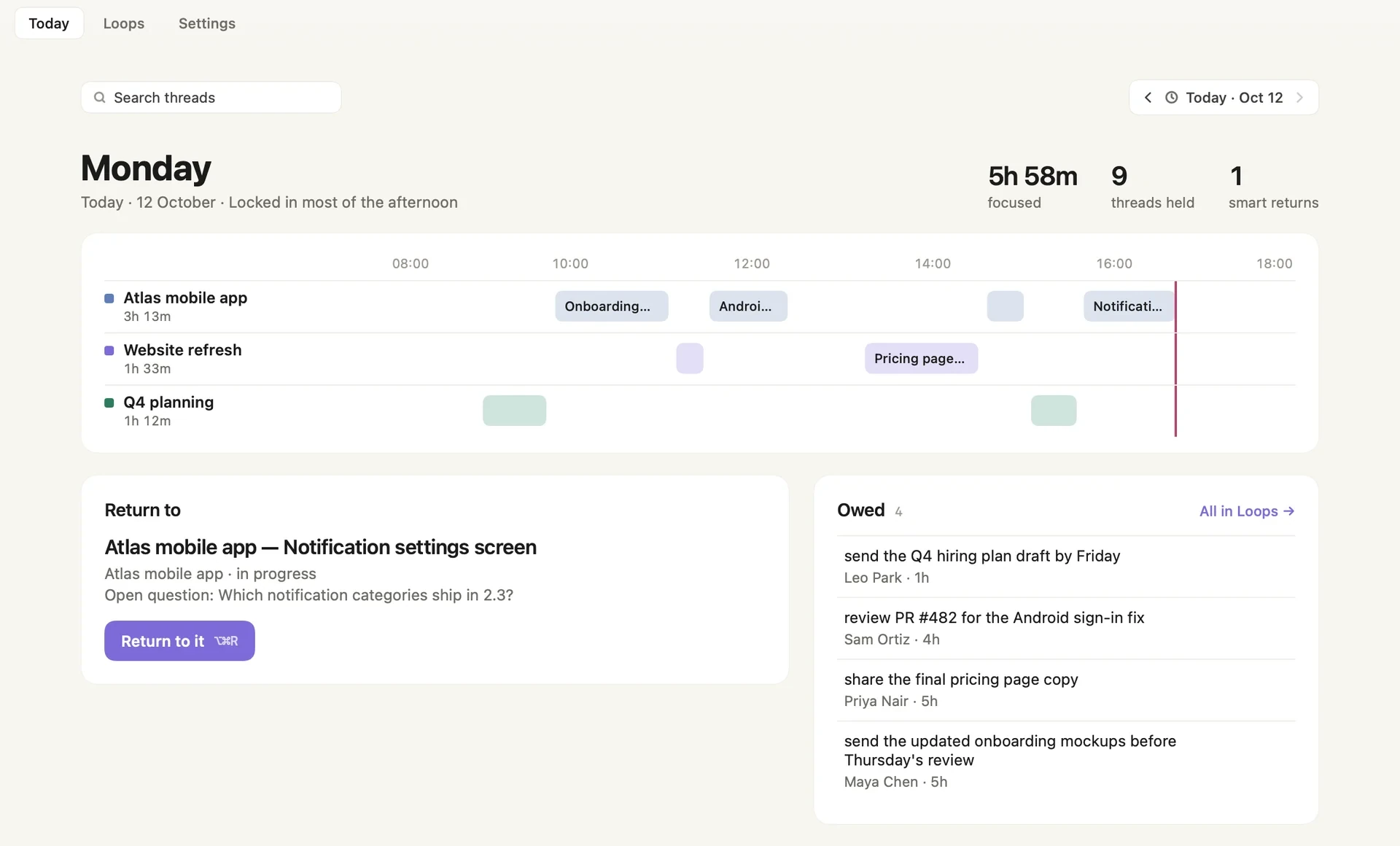Image resolution: width=1400 pixels, height=846 pixels.
Task: Select the Onboarding... timeline block
Action: pos(612,306)
